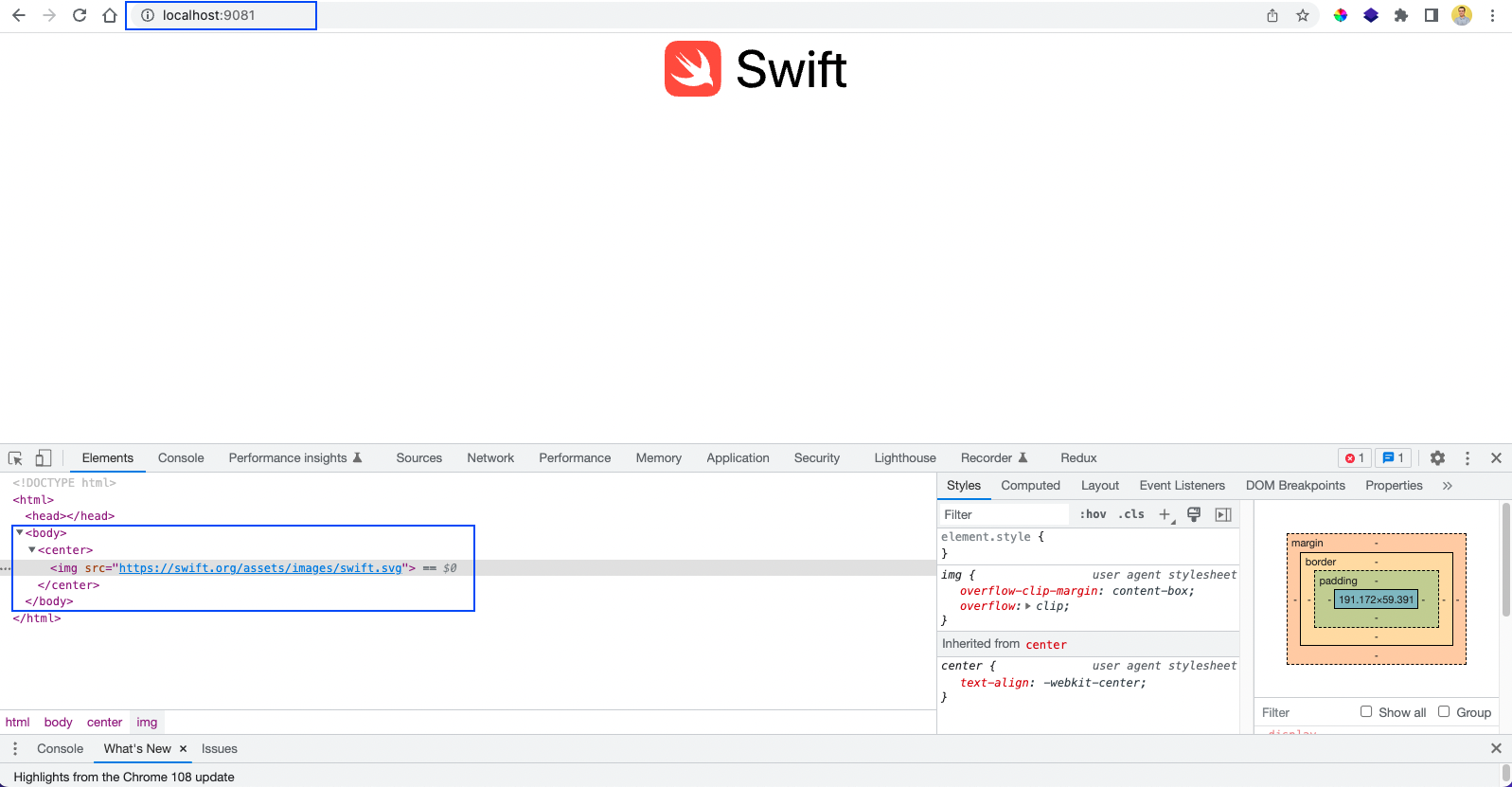Click the blue issues count badge
This screenshot has height=787, width=1512.
tap(1393, 458)
